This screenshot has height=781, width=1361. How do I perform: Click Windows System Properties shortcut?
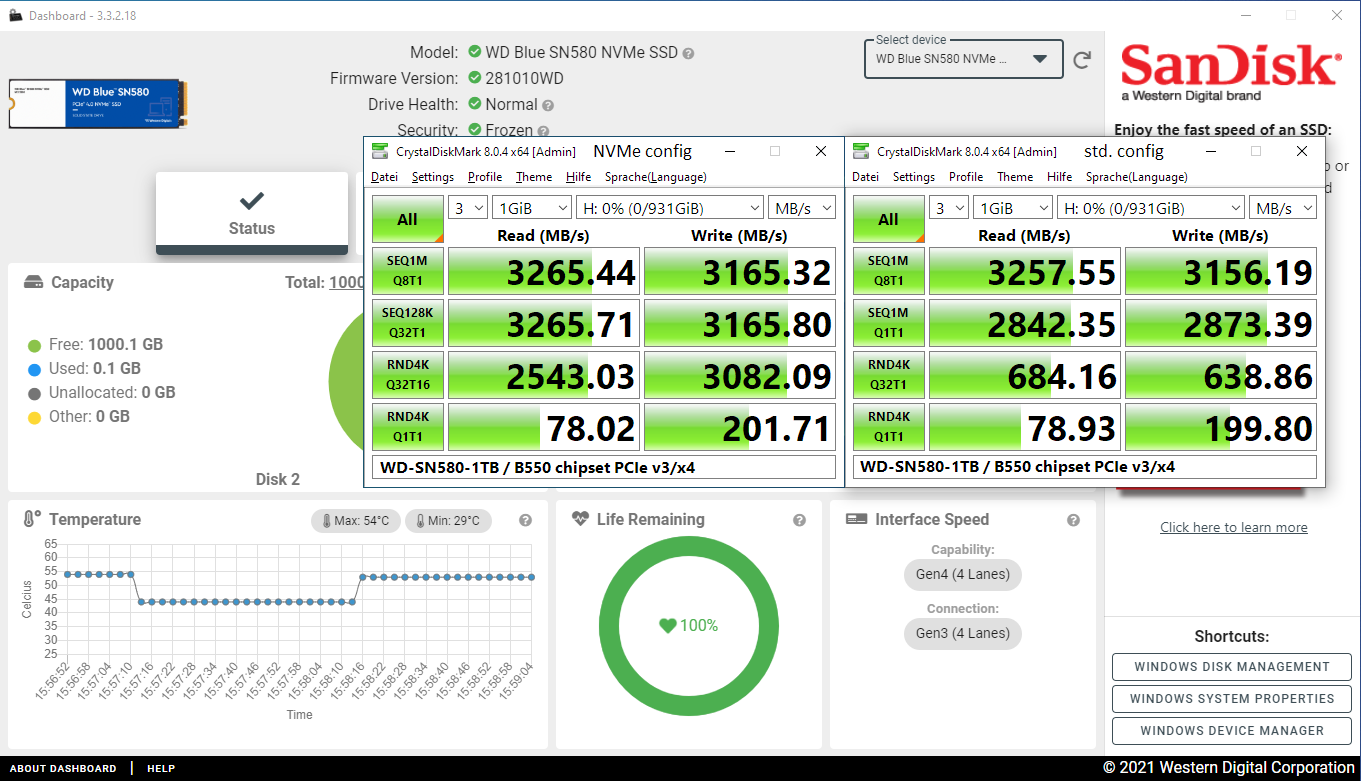coord(1232,699)
